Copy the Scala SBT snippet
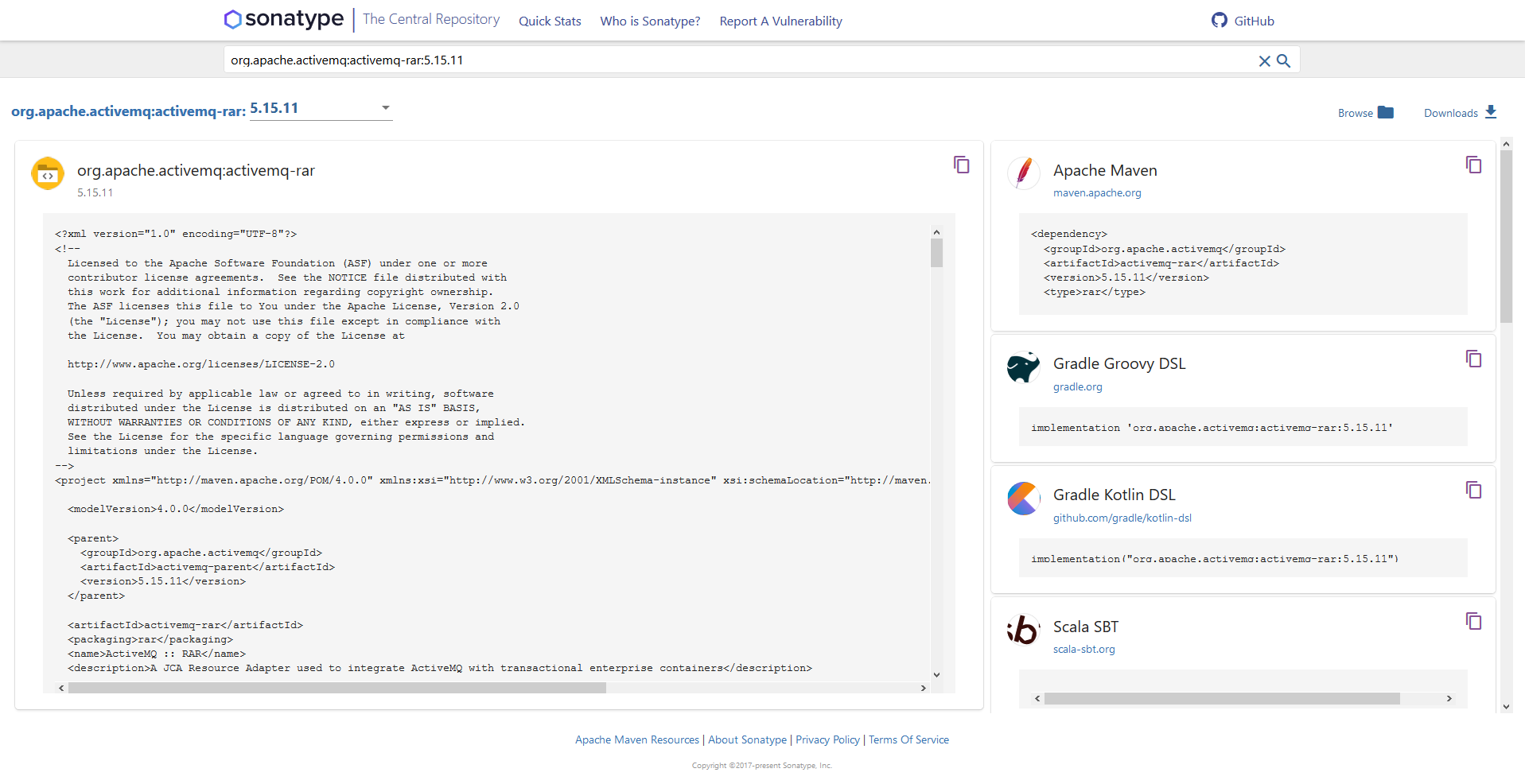The image size is (1525, 784). pos(1473,621)
